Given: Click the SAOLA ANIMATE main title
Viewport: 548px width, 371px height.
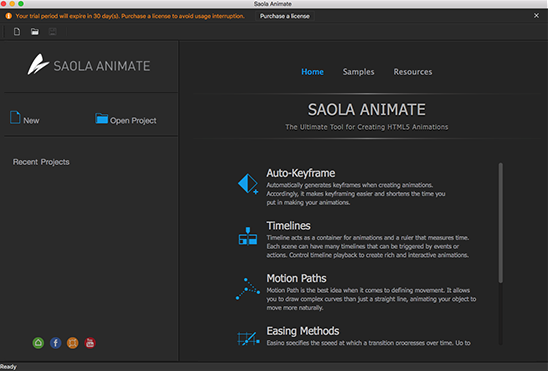Looking at the screenshot, I should coord(366,110).
